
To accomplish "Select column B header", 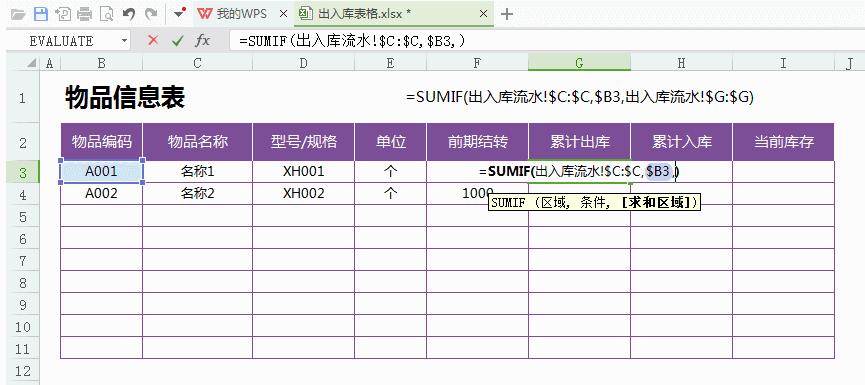I will click(x=102, y=63).
